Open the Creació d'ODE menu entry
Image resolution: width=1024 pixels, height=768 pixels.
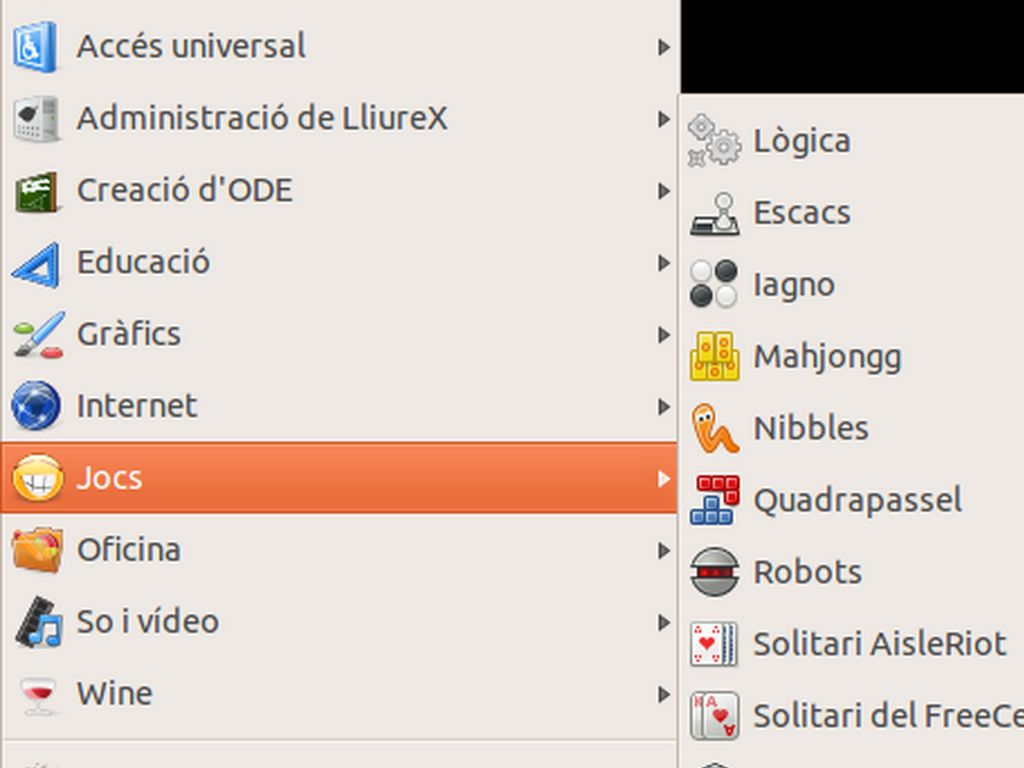[x=339, y=191]
